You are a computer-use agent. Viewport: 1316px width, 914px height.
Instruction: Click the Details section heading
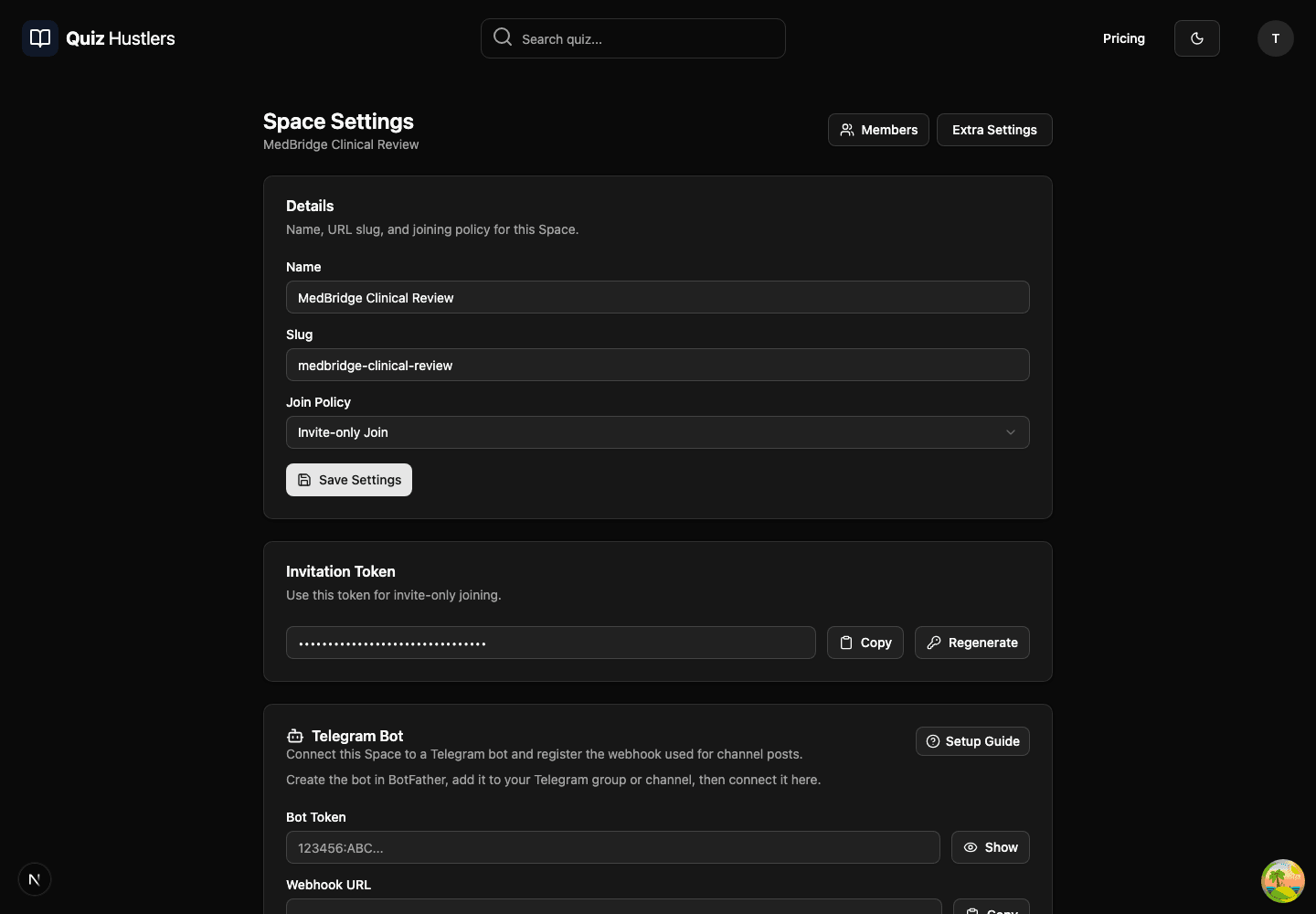(x=310, y=206)
